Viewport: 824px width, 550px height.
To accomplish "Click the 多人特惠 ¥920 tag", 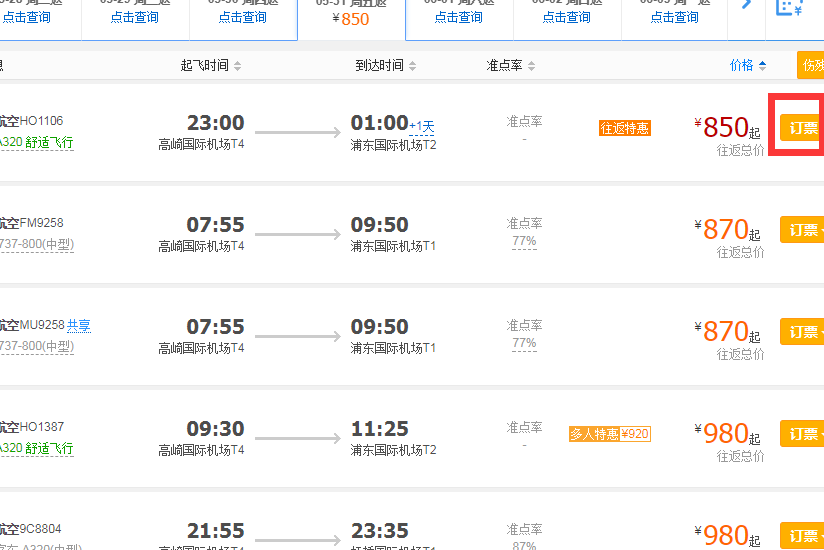I will 610,434.
